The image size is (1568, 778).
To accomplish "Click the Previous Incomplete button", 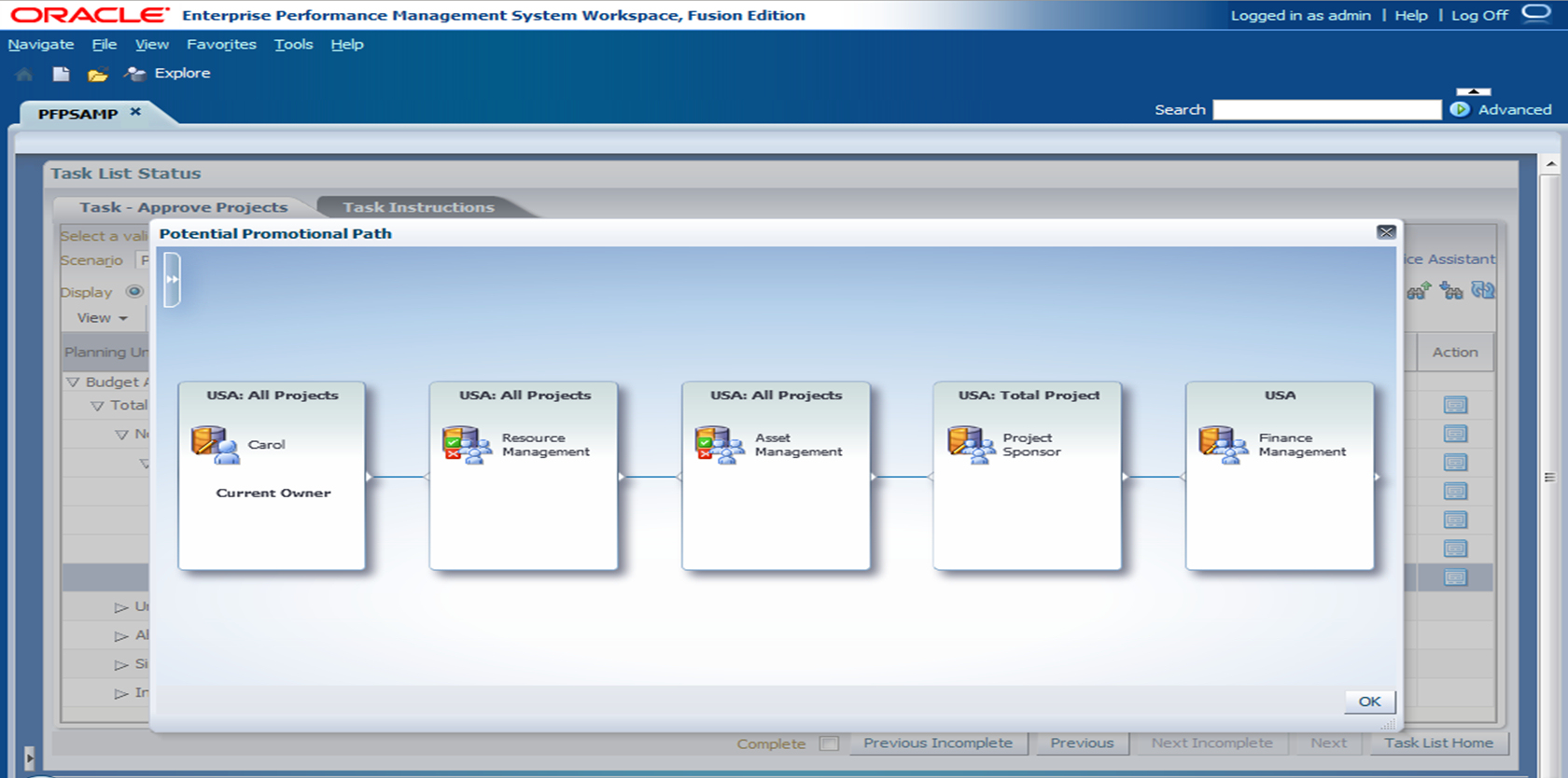I will tap(938, 743).
